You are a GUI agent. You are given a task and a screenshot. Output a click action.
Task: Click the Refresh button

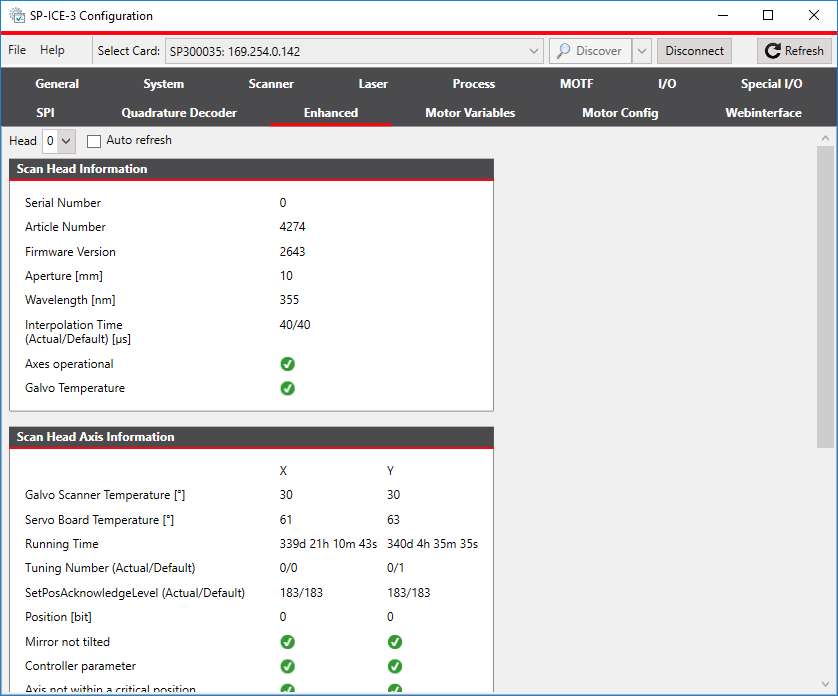click(x=795, y=51)
